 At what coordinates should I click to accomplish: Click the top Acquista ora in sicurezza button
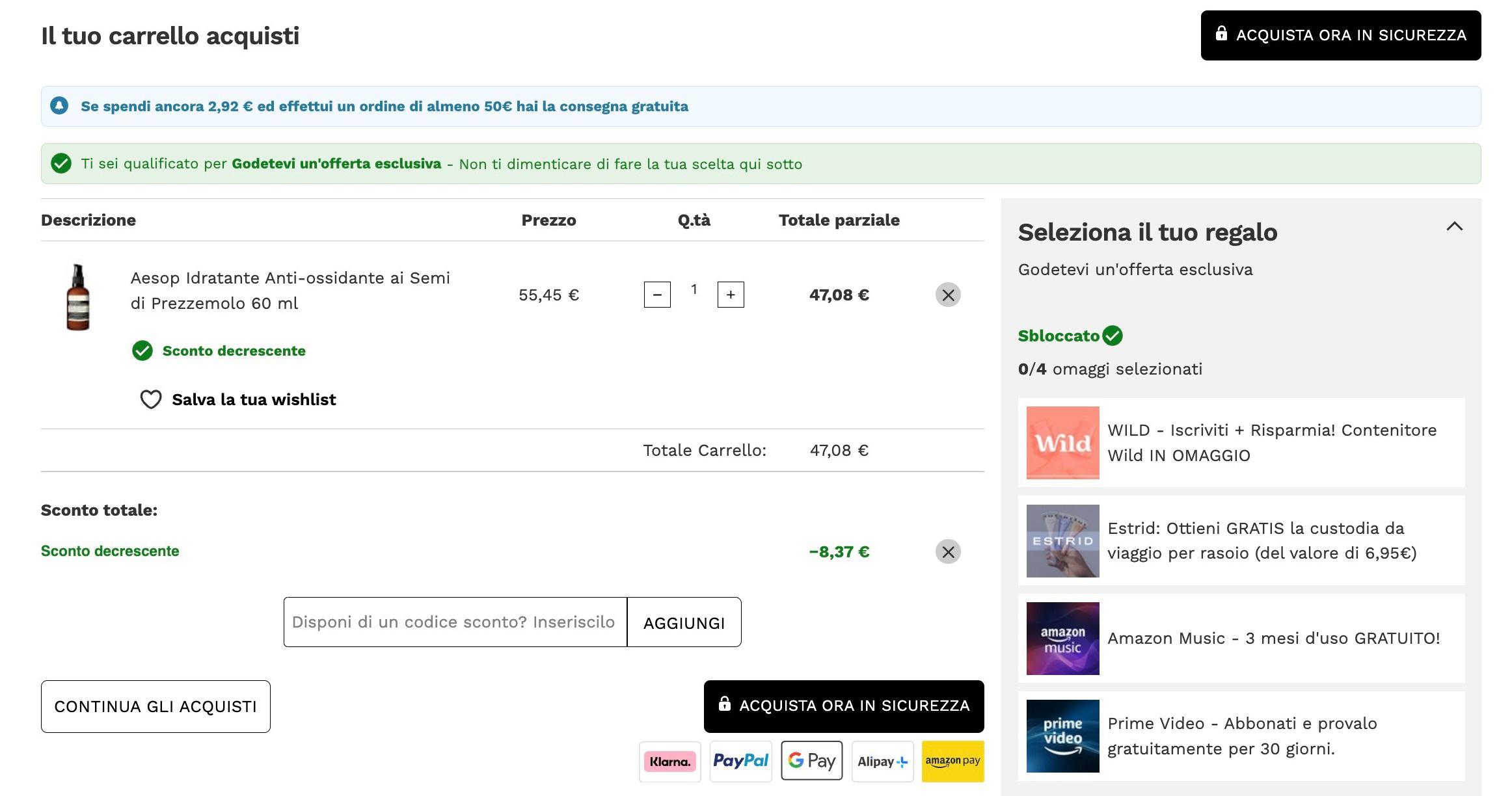coord(1340,35)
